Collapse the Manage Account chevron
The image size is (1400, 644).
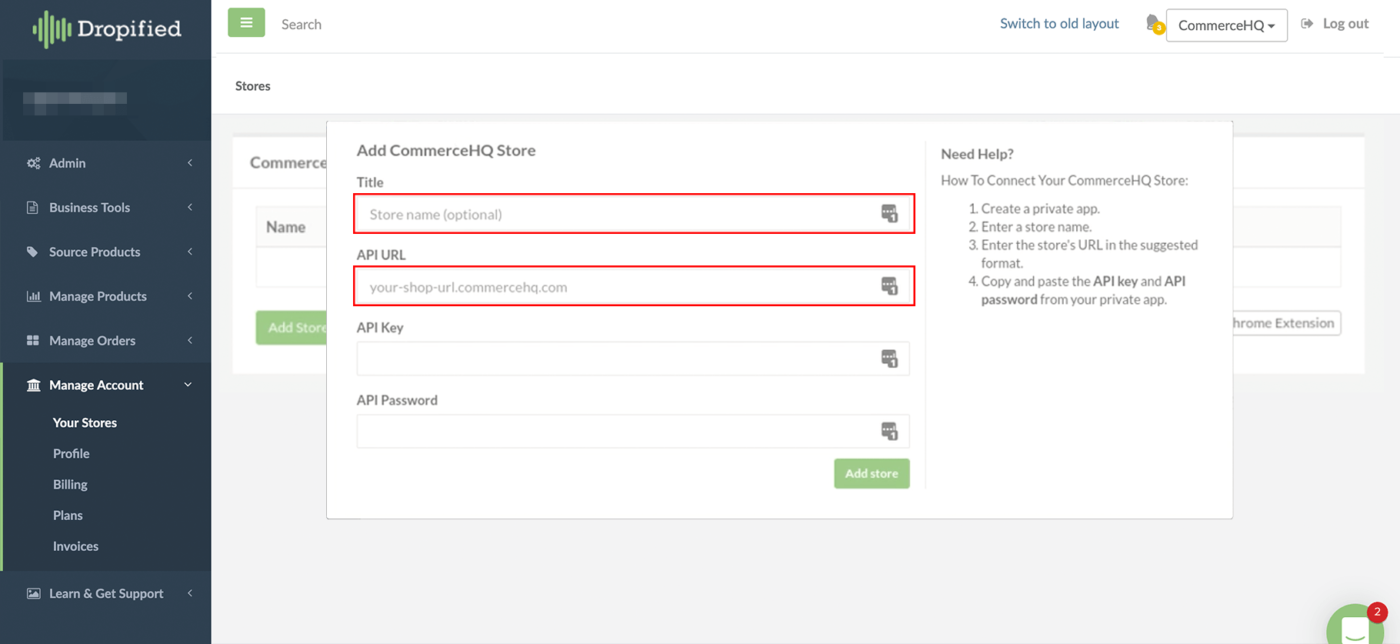[x=188, y=385]
